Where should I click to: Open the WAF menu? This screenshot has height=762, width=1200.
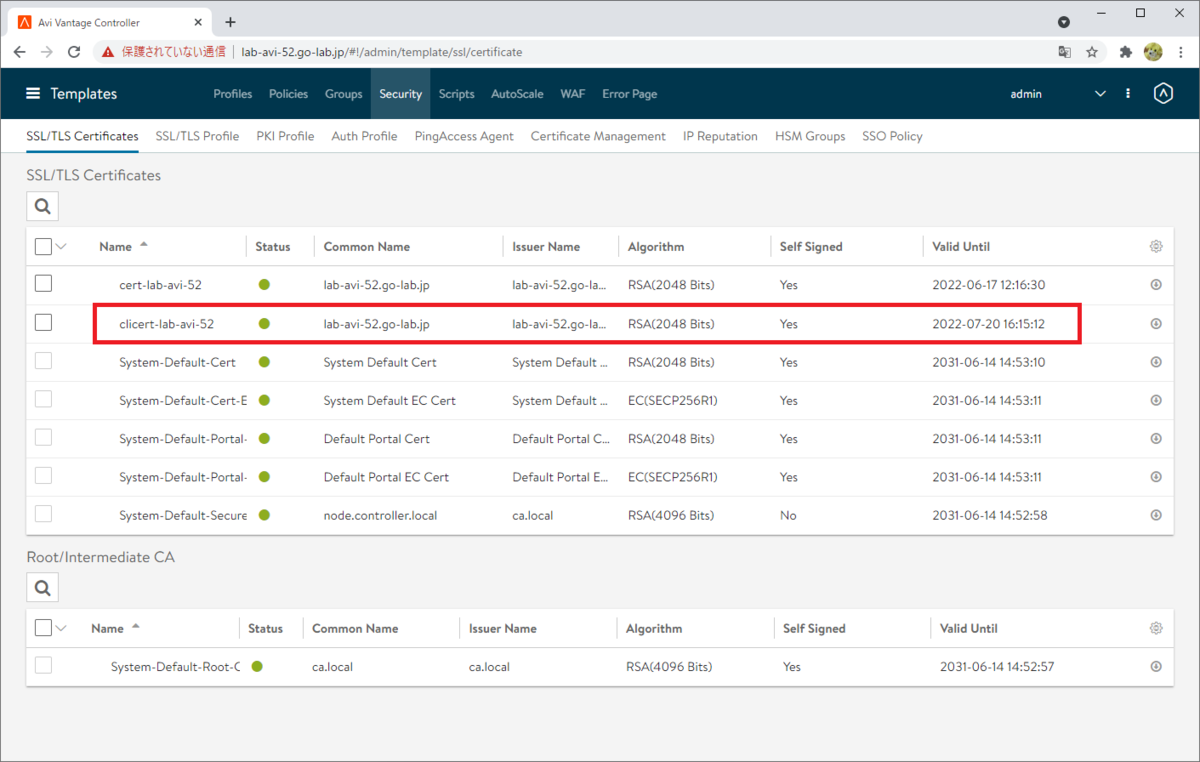[x=572, y=94]
